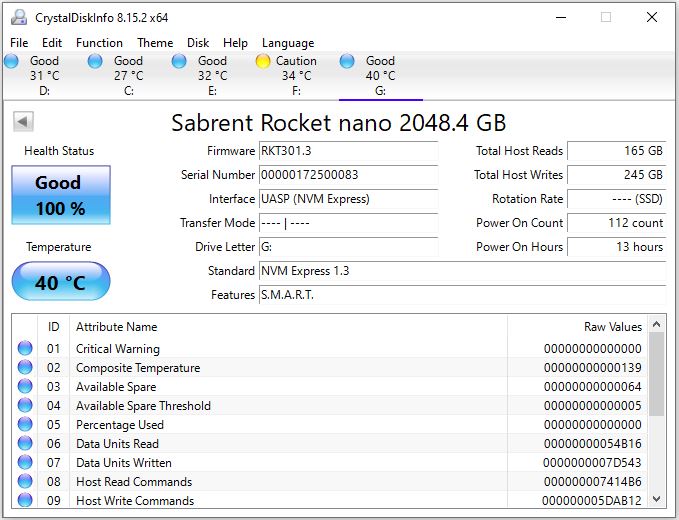The height and width of the screenshot is (520, 679).
Task: Expand the Language menu
Action: pos(288,43)
